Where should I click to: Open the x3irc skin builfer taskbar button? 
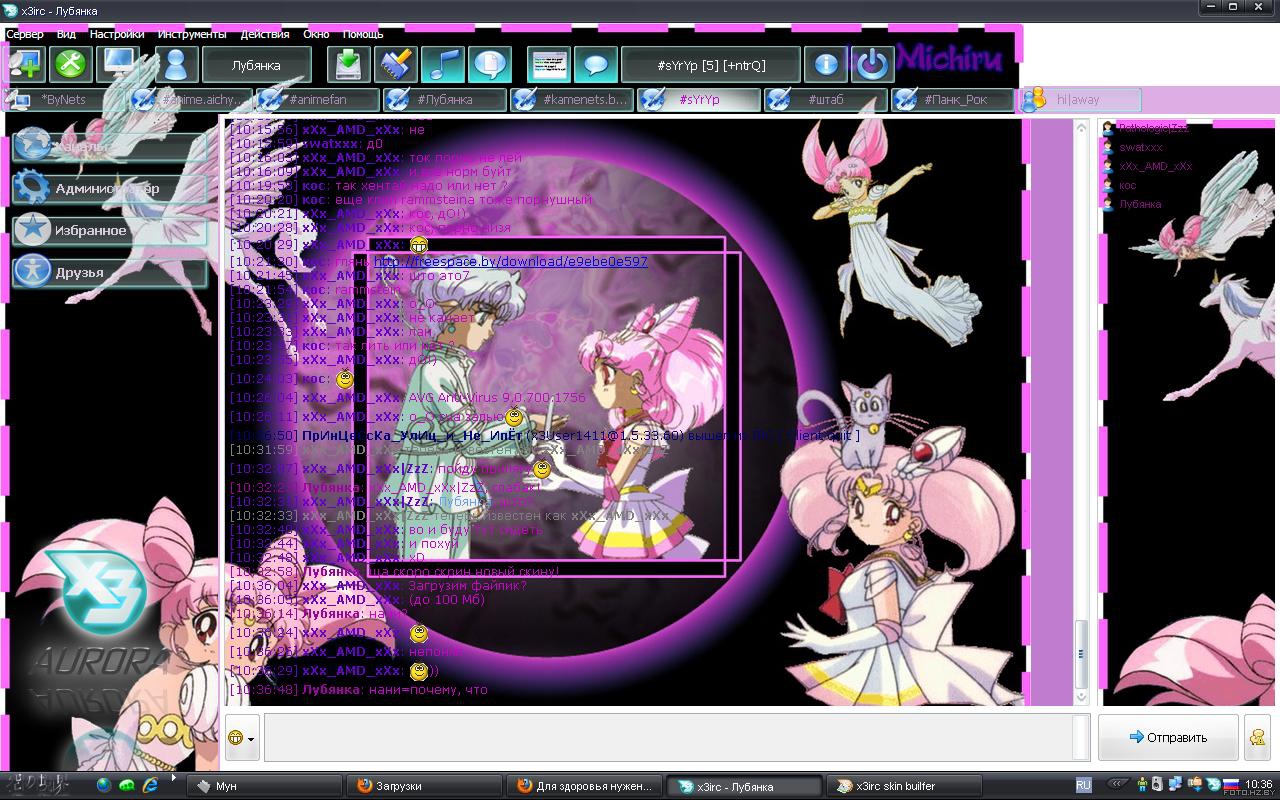coord(905,786)
